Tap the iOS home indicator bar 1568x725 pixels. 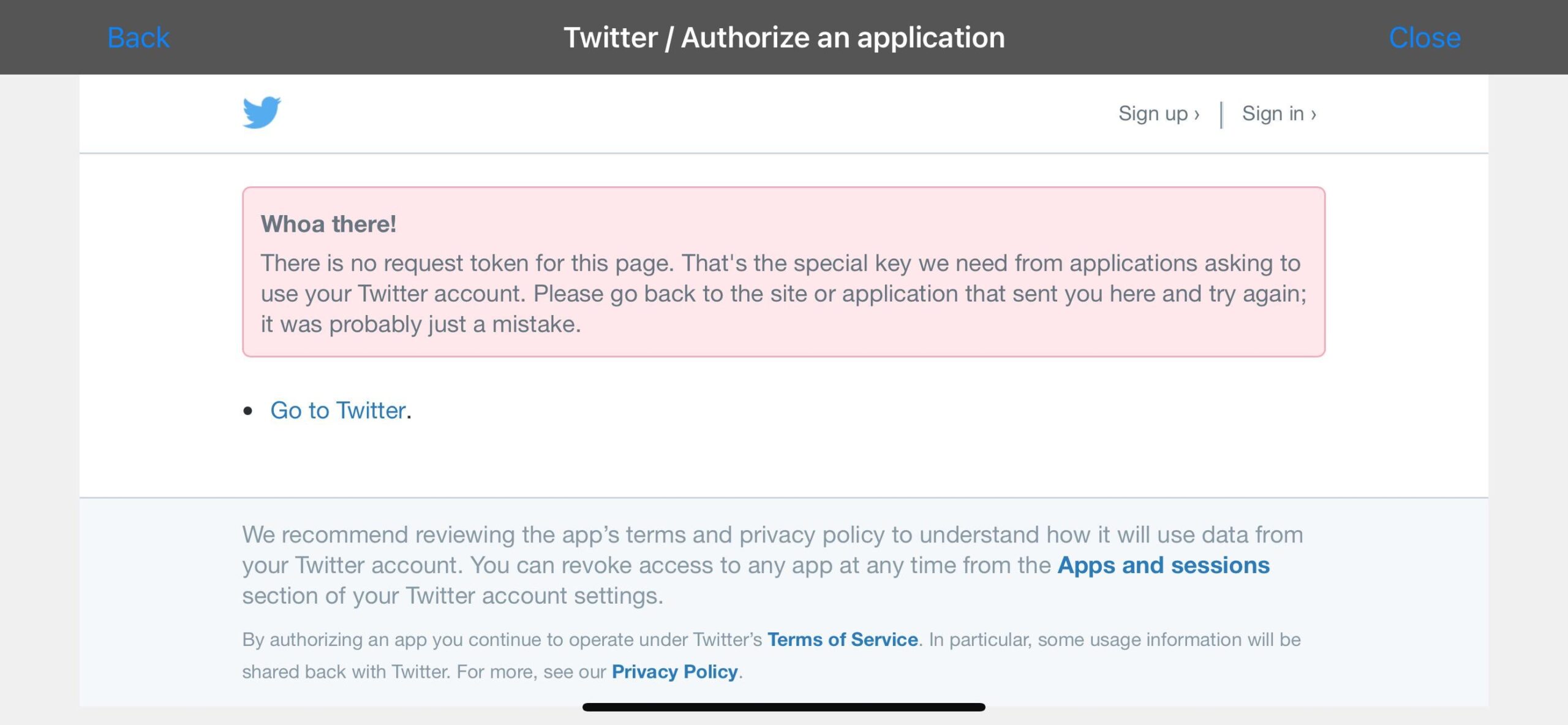coord(784,707)
